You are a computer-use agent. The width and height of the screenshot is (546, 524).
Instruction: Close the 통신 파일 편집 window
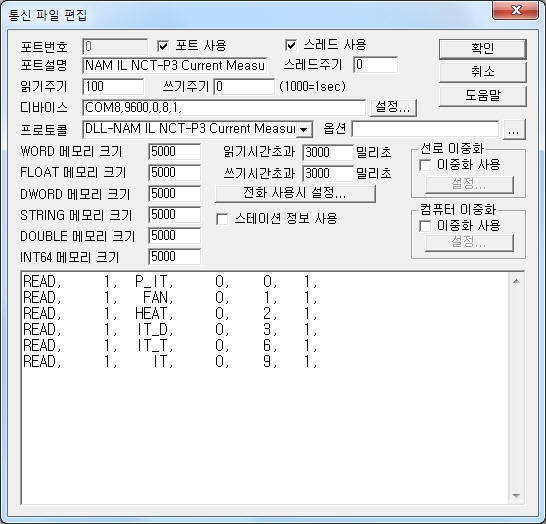coord(516,10)
